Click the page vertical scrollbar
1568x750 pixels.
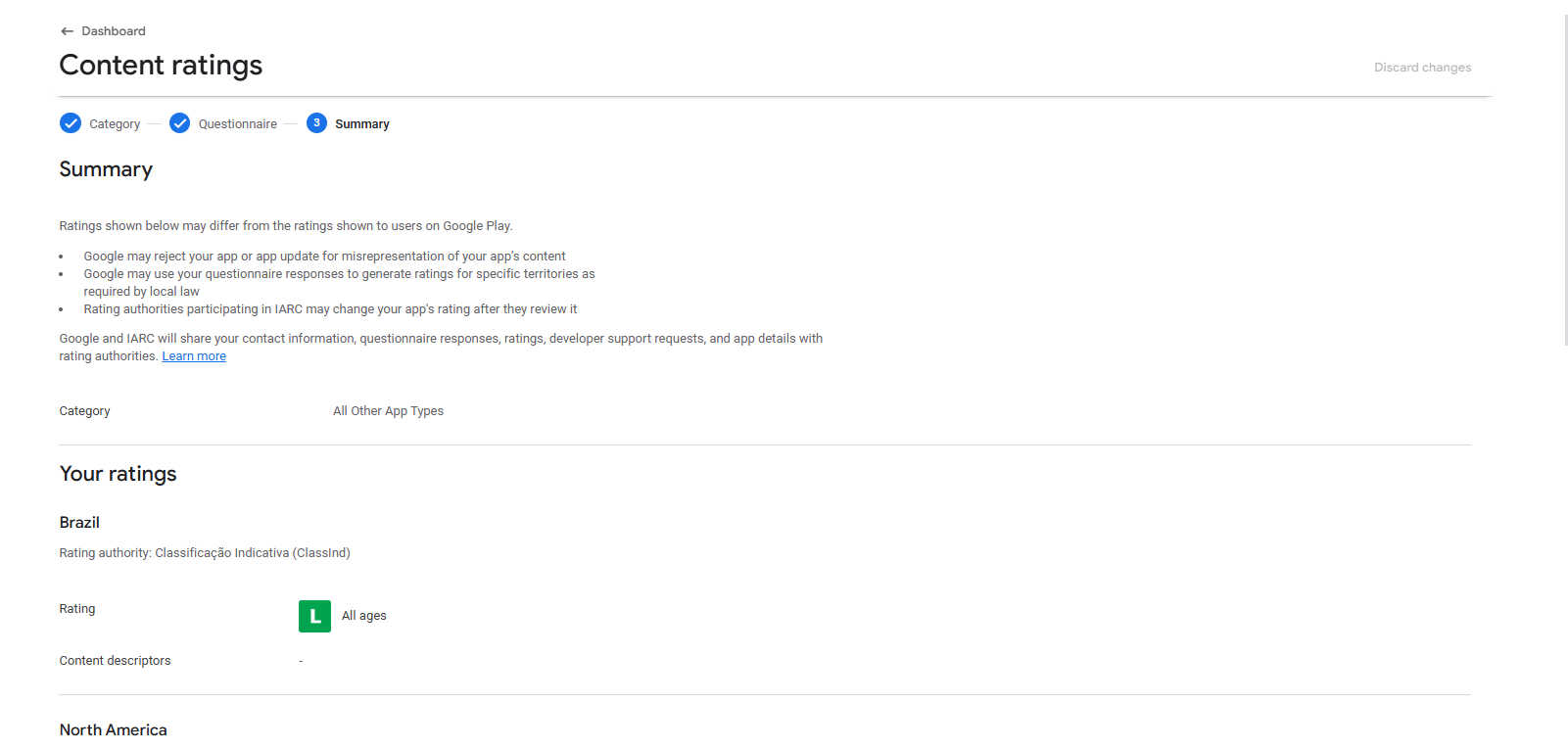tap(1566, 181)
